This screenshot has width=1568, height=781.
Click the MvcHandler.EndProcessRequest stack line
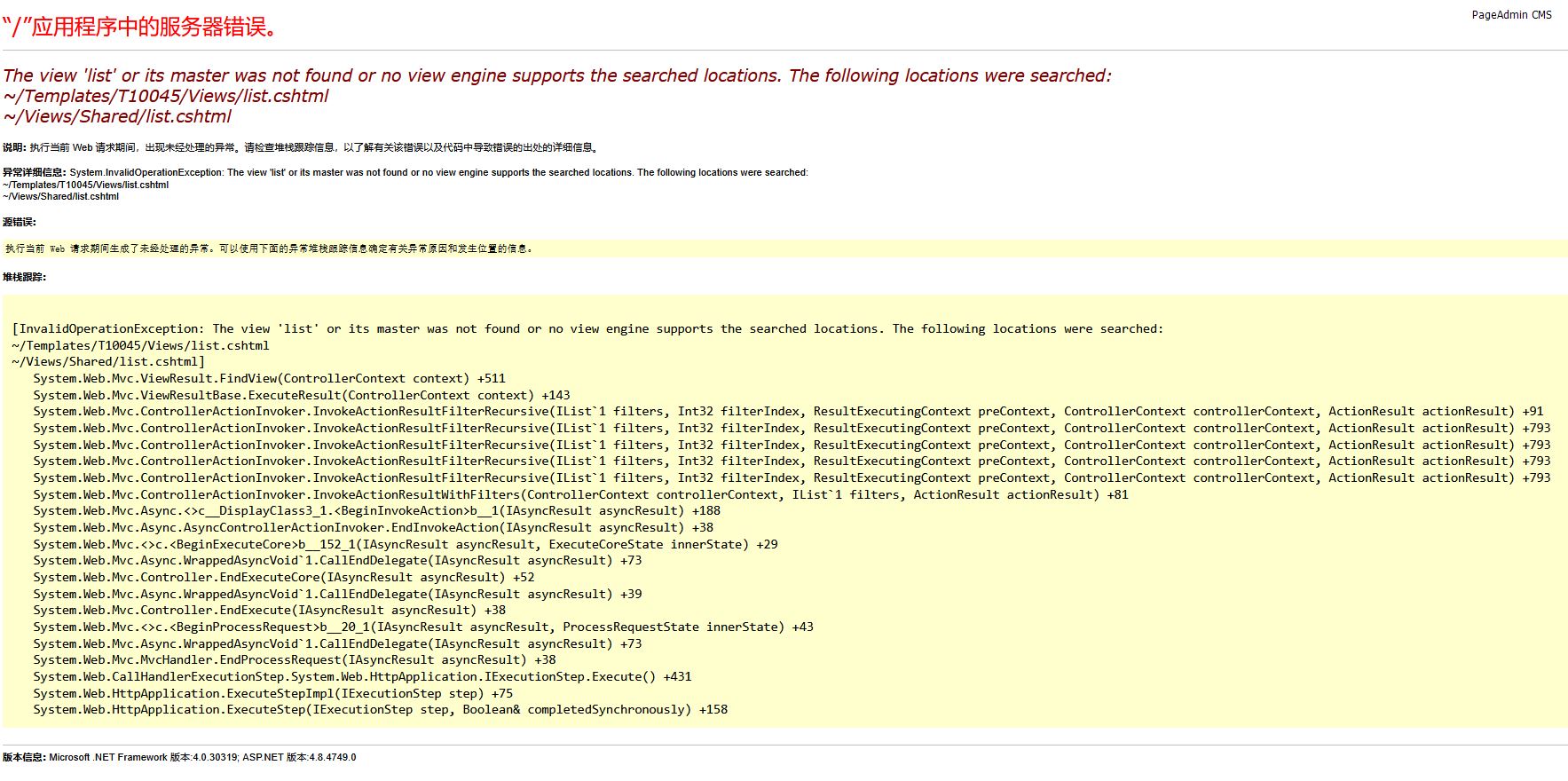pyautogui.click(x=295, y=659)
